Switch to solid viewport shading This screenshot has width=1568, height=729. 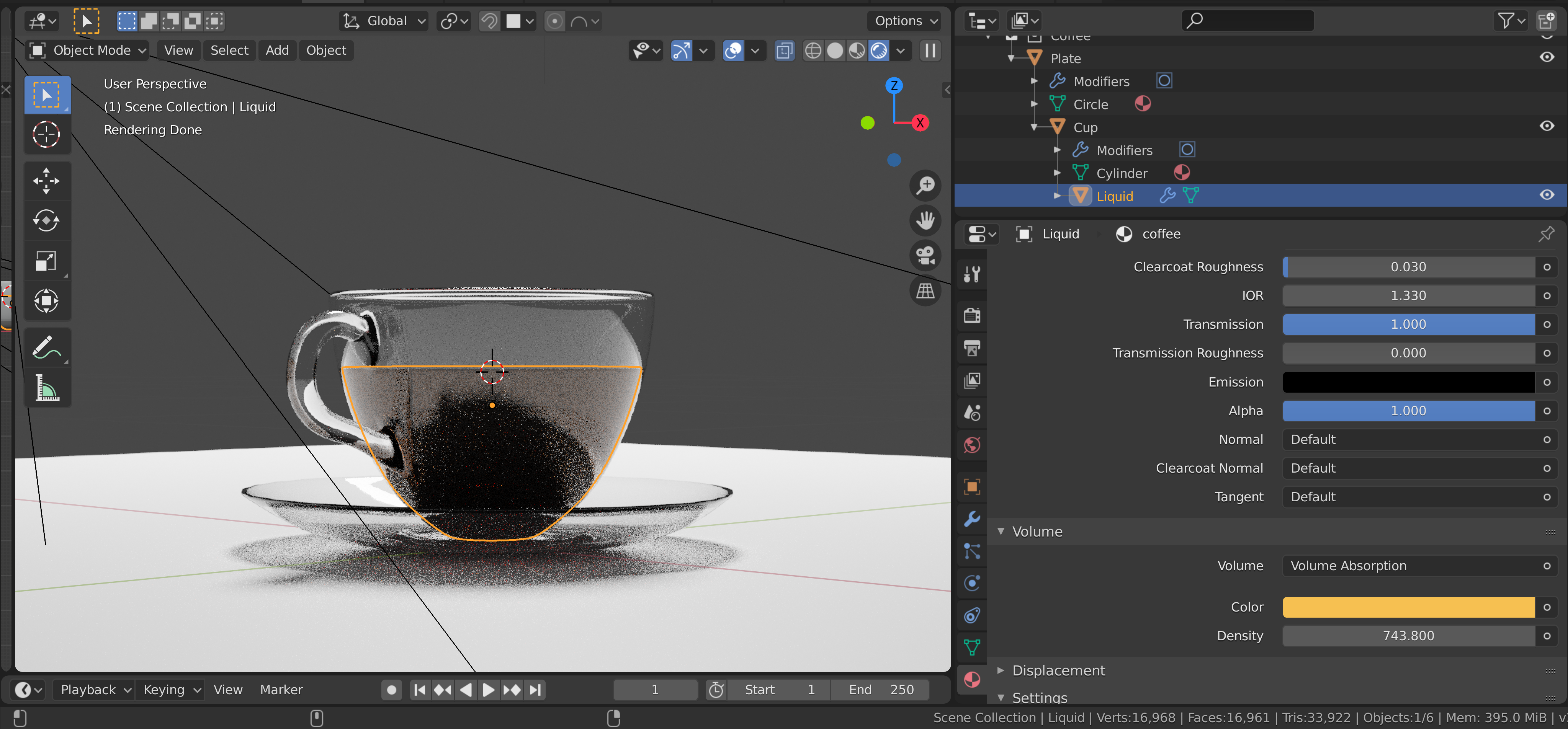click(835, 51)
